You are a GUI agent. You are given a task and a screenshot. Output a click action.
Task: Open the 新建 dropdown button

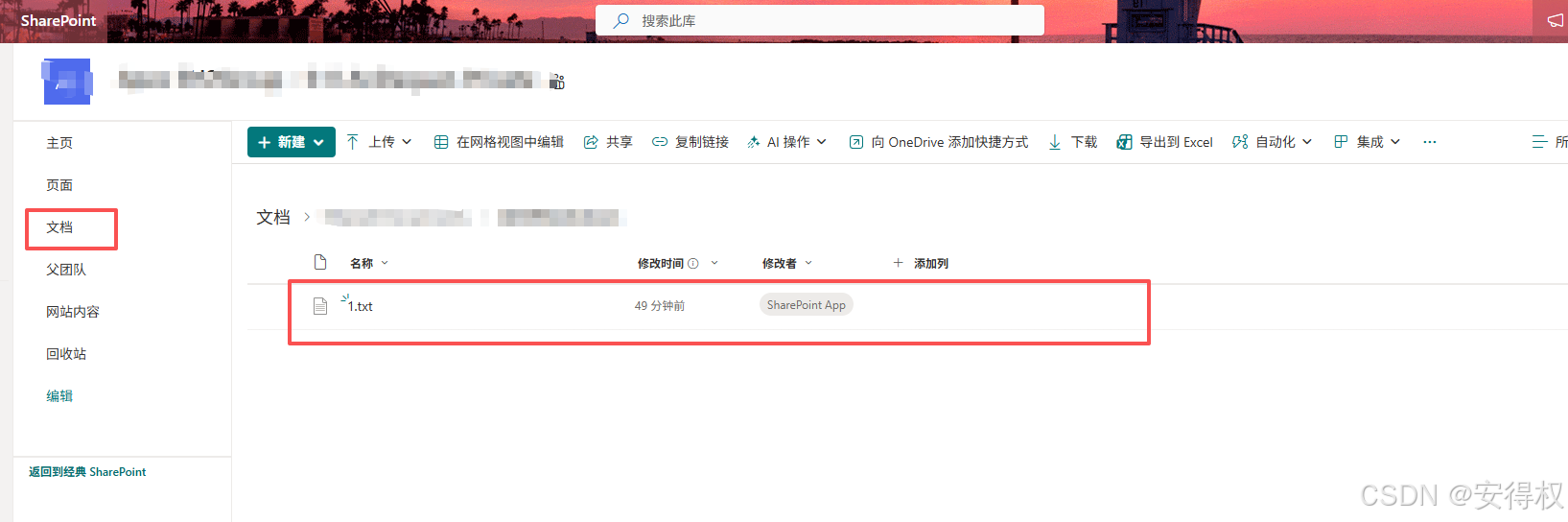pos(292,142)
